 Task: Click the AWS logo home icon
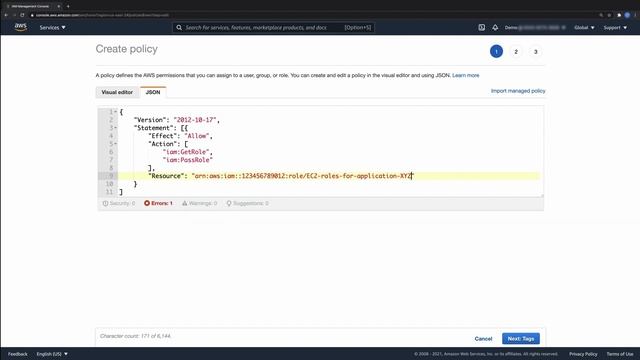(x=20, y=27)
